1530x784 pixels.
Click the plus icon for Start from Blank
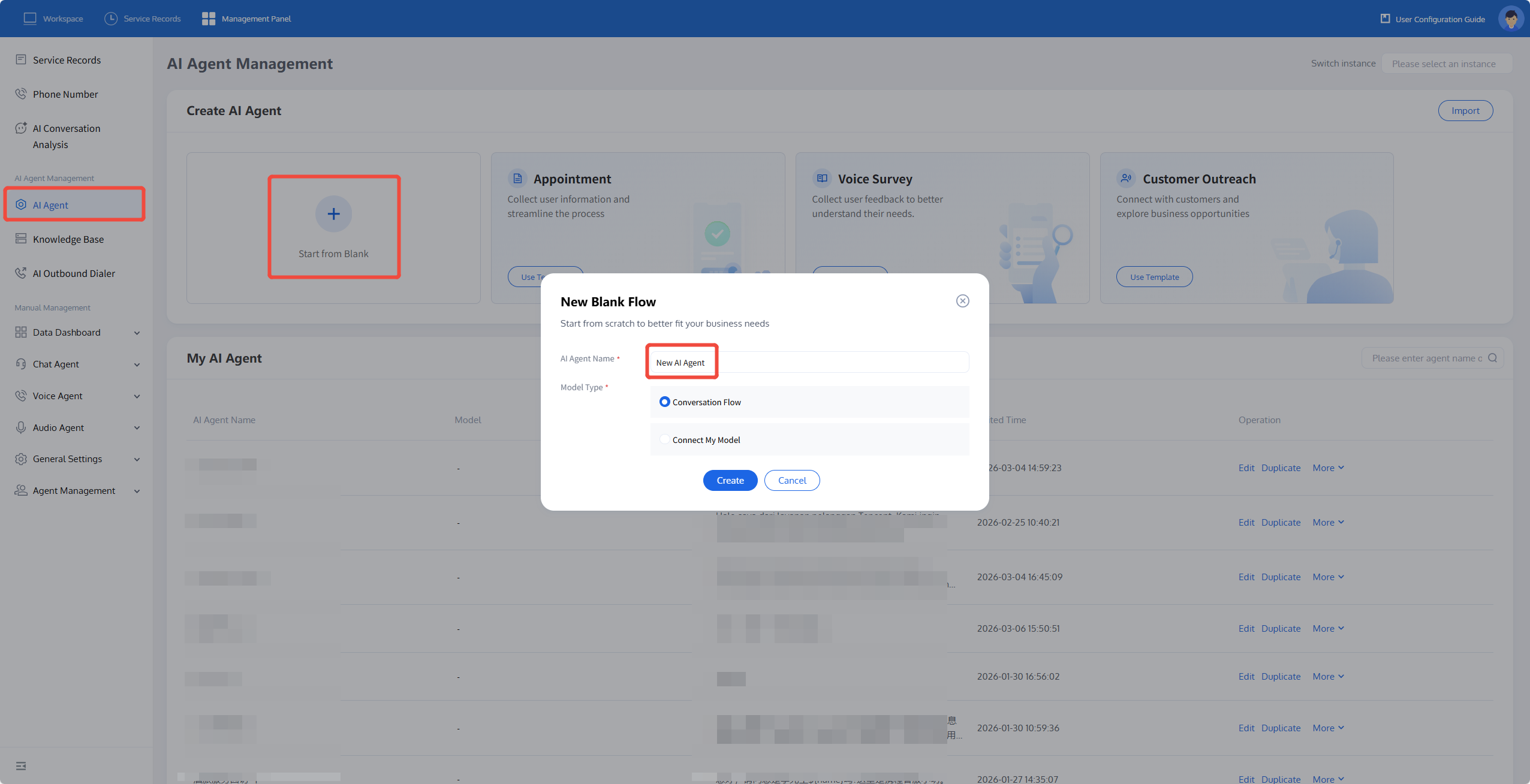click(333, 214)
